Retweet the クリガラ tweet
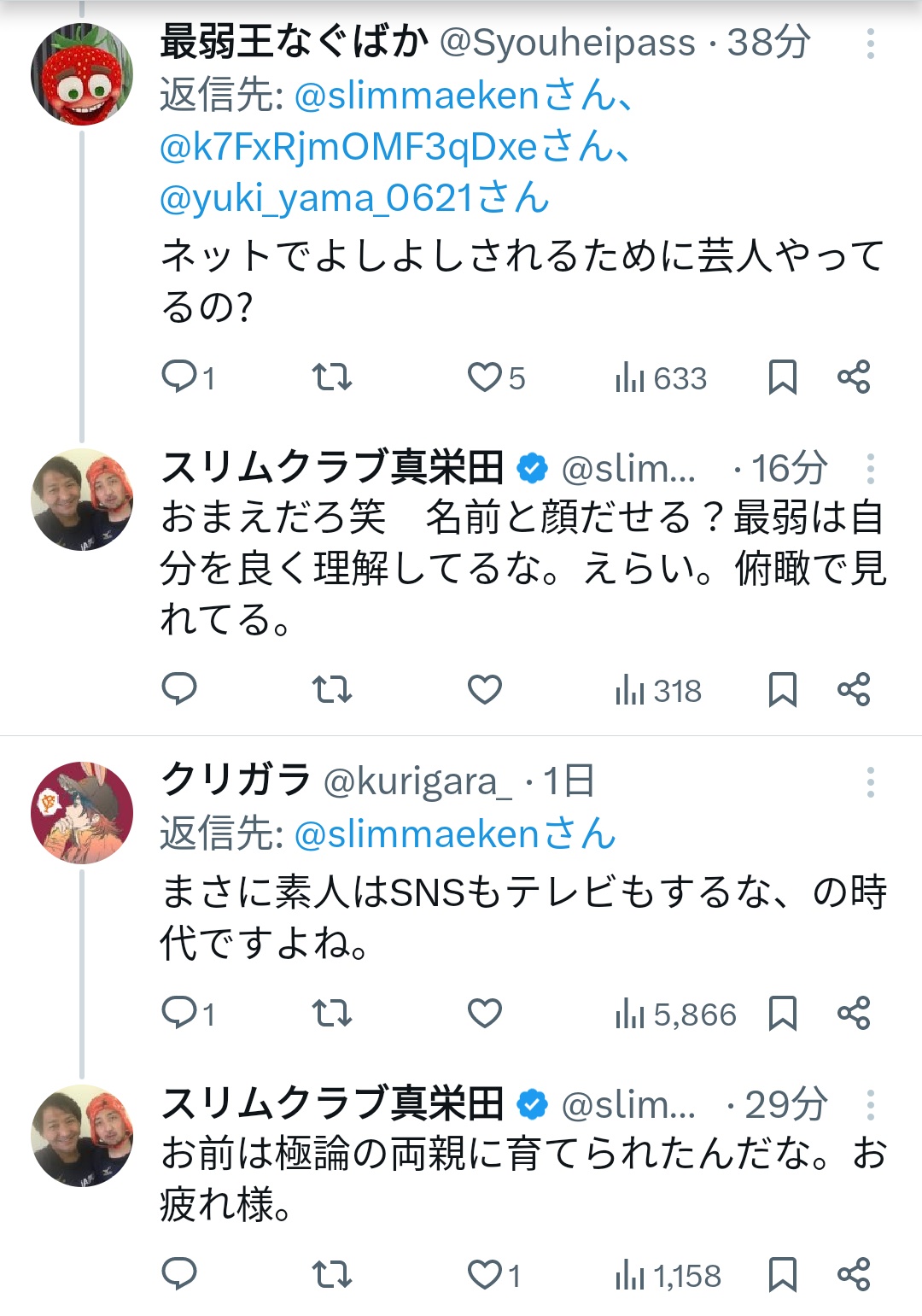Viewport: 922px width, 1316px height. click(331, 1014)
